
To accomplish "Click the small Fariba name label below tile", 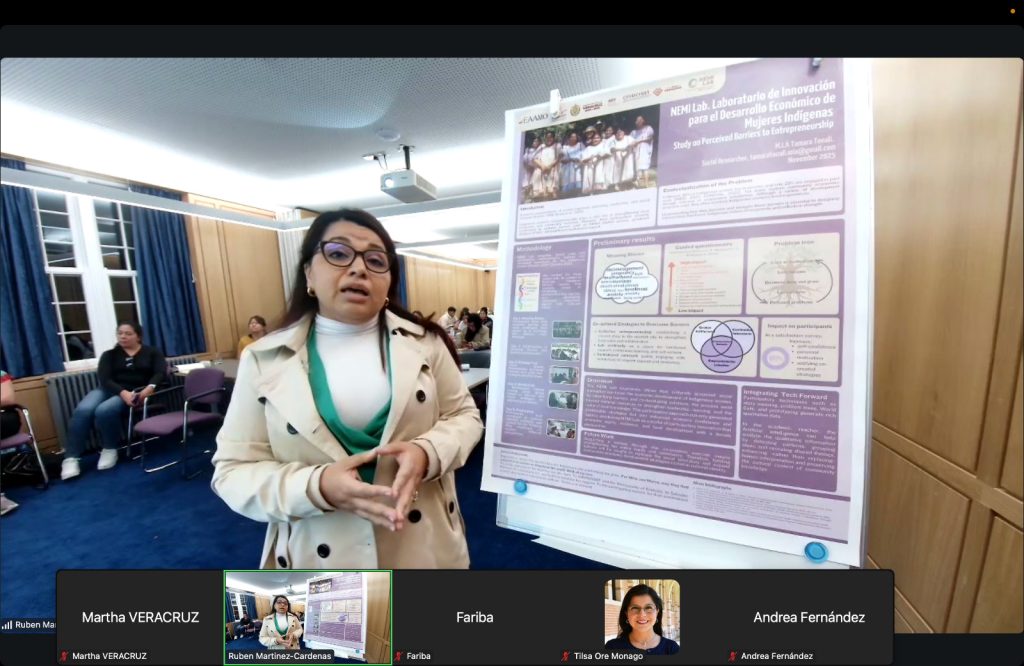I will [x=419, y=656].
